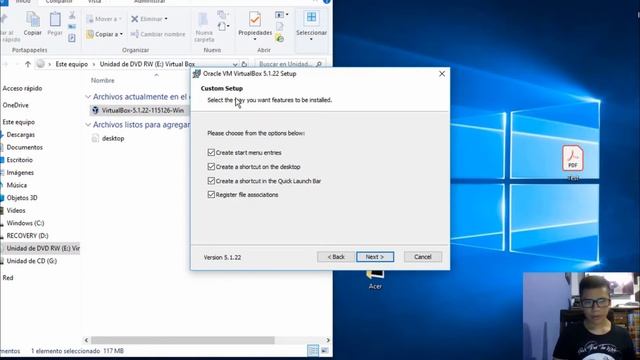This screenshot has width=640, height=360.
Task: Open the Seleccionar dropdown arrow
Action: click(x=311, y=40)
